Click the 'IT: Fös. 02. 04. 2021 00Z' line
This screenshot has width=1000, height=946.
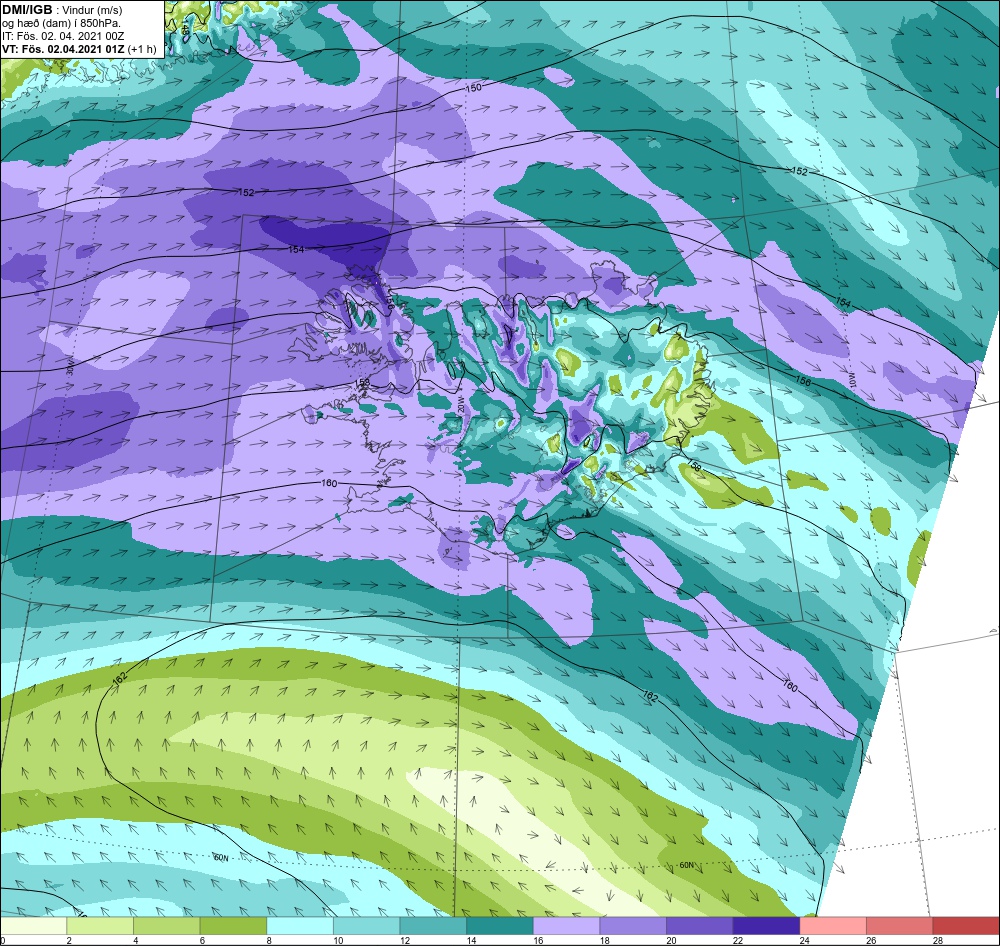[65, 36]
